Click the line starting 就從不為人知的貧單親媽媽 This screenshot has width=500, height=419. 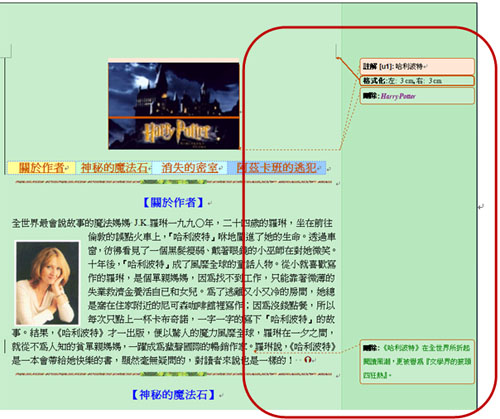click(x=173, y=347)
